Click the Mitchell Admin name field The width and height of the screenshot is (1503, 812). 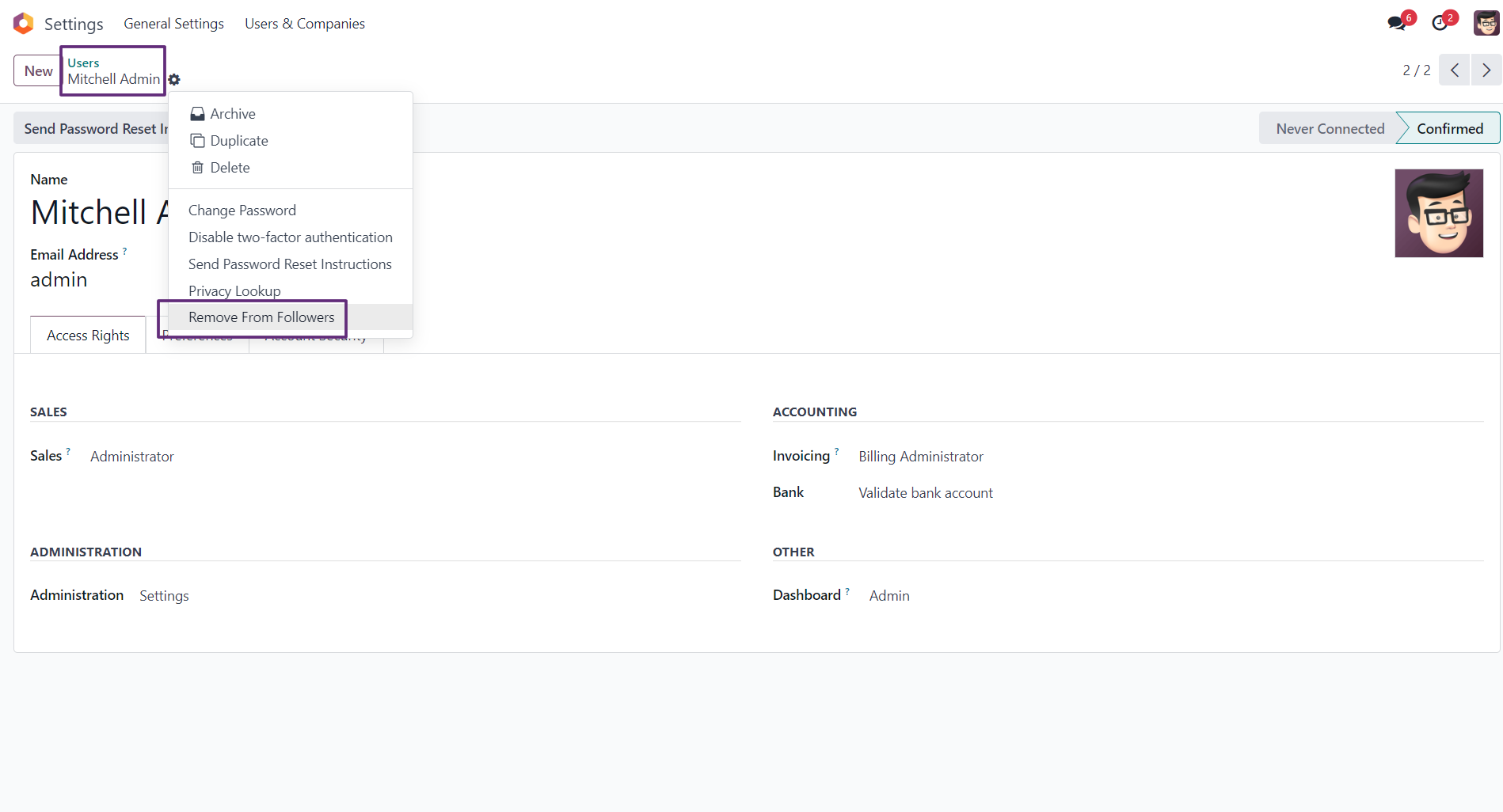coord(99,212)
